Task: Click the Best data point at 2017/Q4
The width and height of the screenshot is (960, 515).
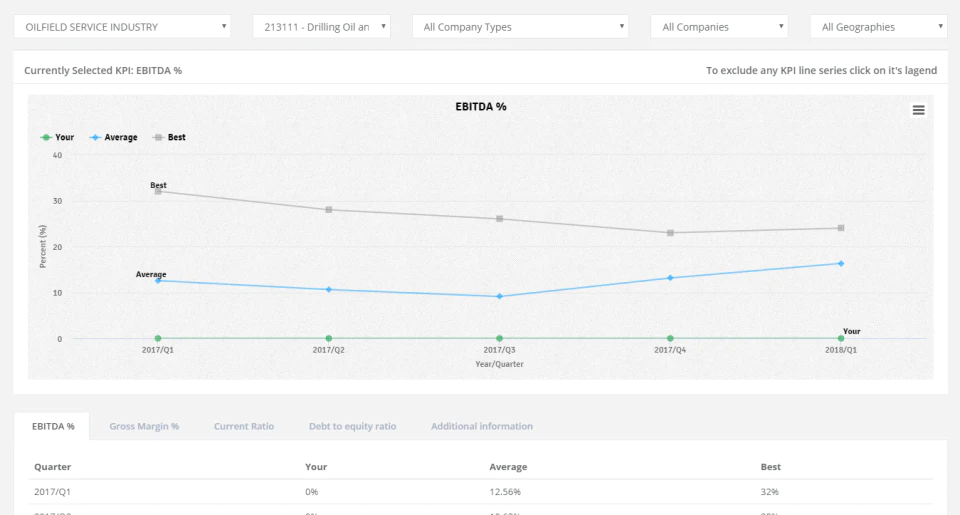Action: coord(670,233)
